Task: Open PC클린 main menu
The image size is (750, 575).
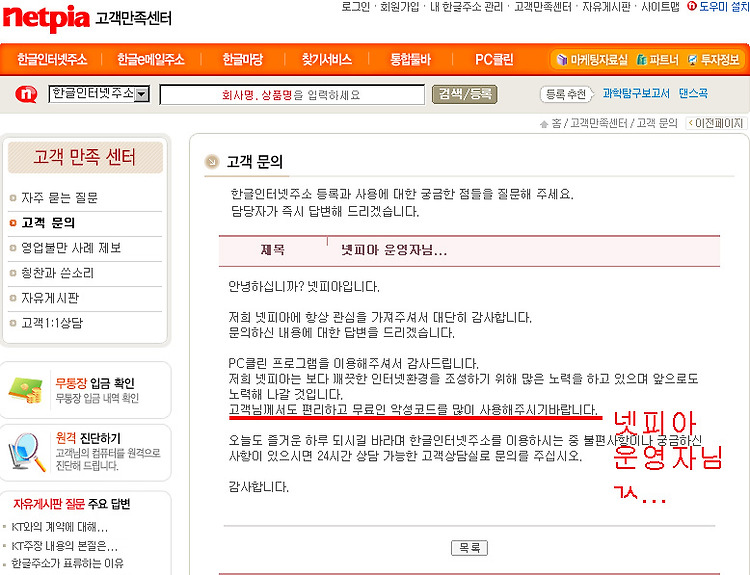Action: click(x=494, y=59)
